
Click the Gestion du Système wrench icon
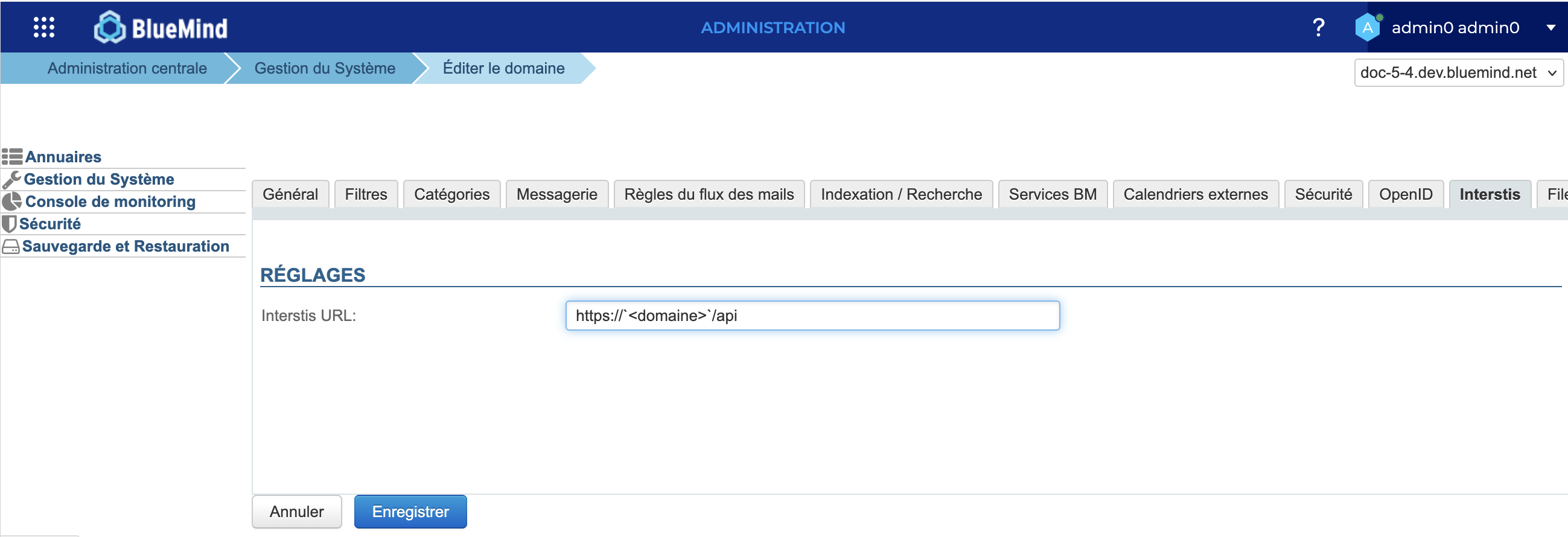11,180
